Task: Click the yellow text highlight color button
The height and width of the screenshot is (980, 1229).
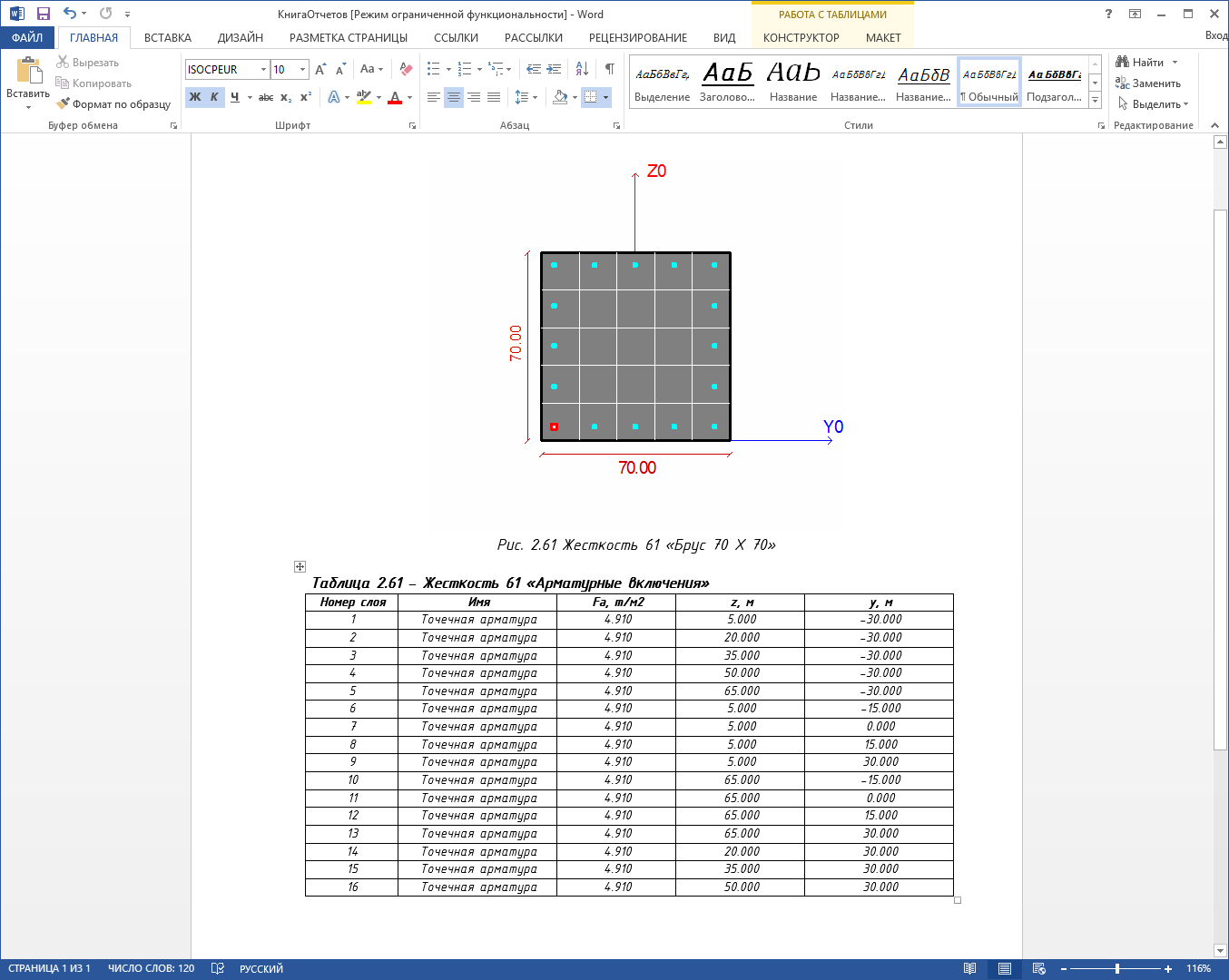Action: pos(364,97)
